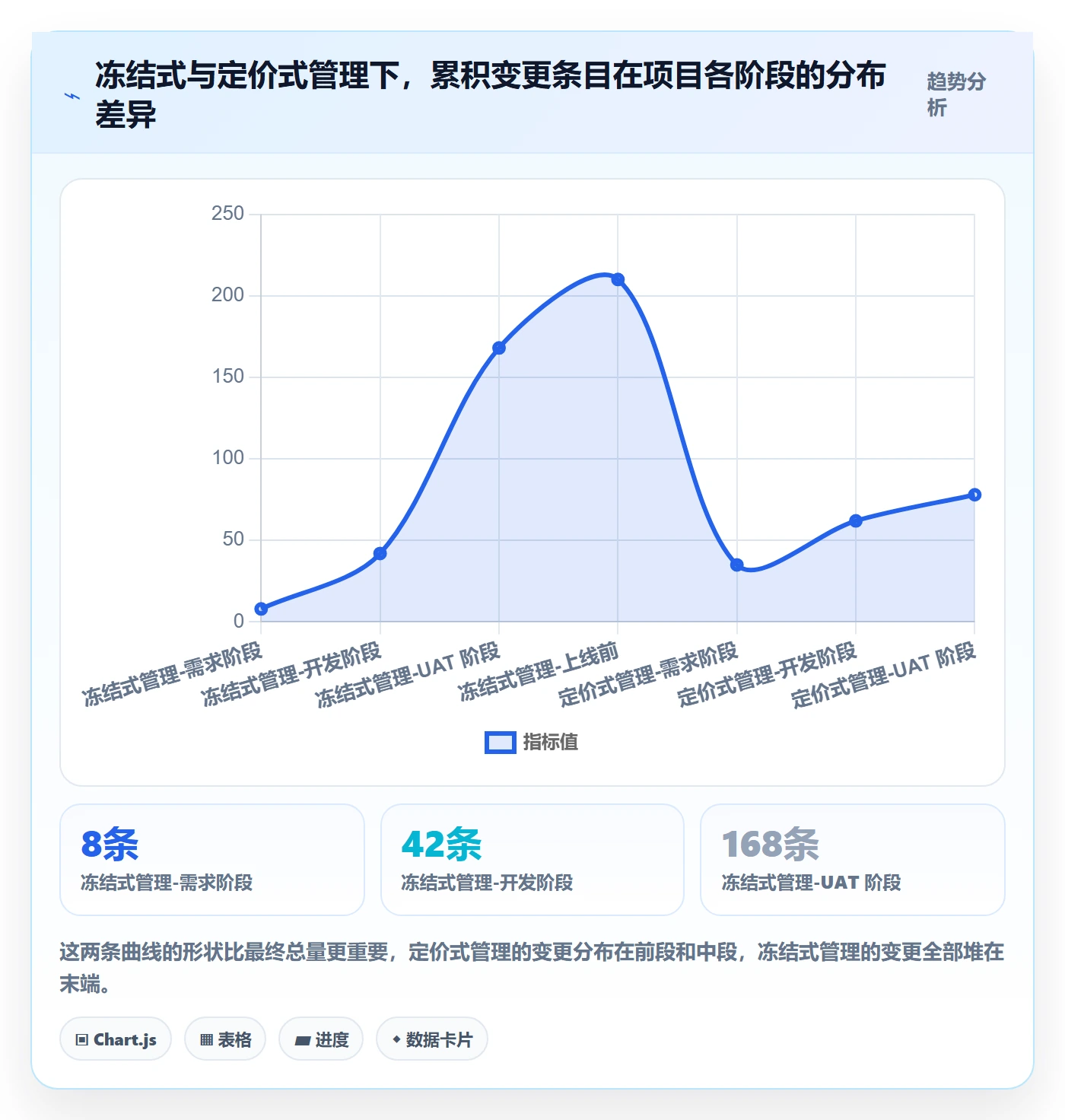Click the 100 y-axis tick label
This screenshot has height=1120, width=1065.
tap(227, 458)
